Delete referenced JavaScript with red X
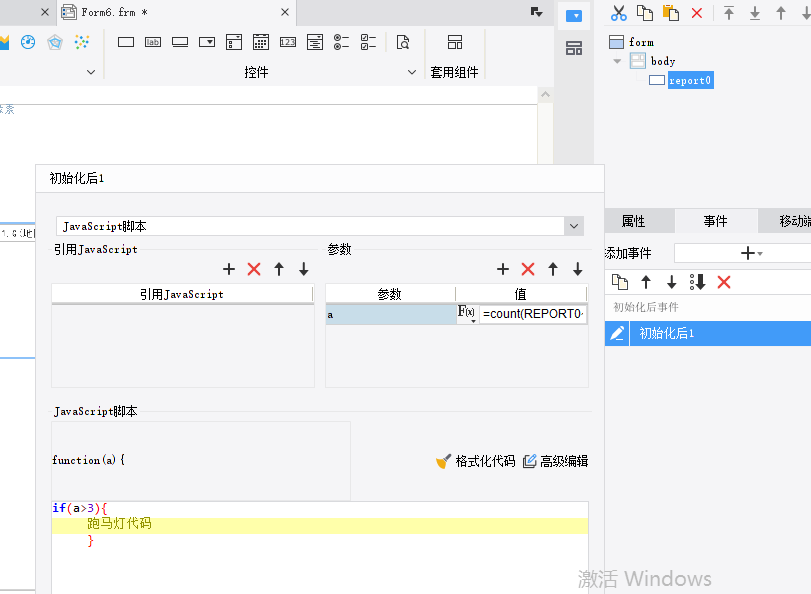The height and width of the screenshot is (594, 811). pyautogui.click(x=254, y=269)
